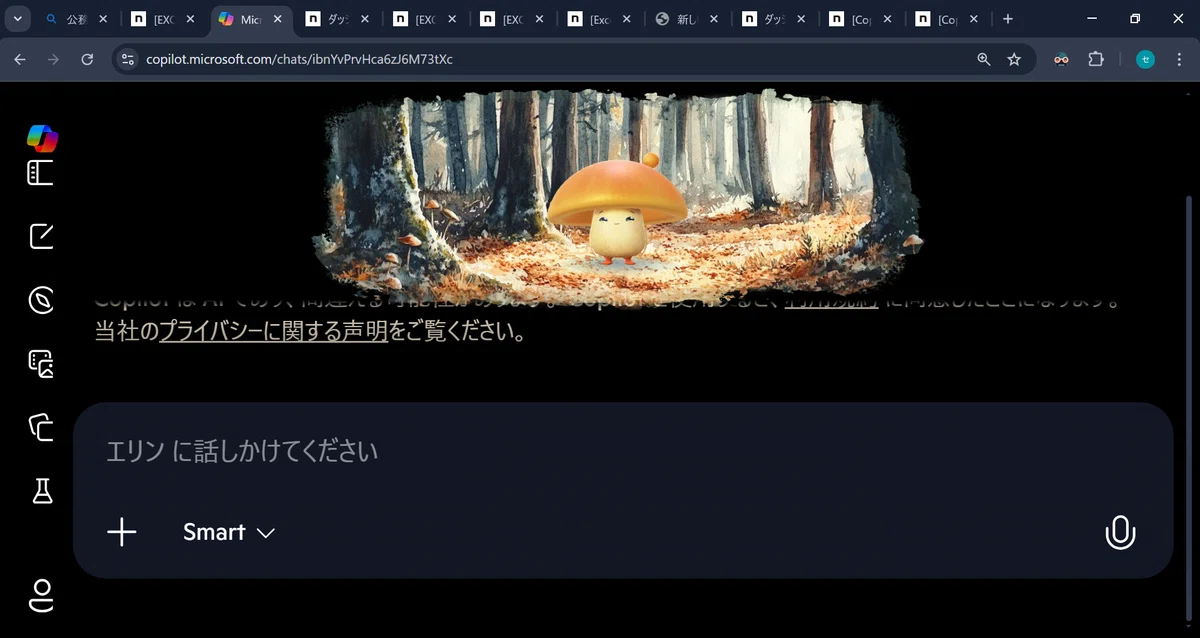
Task: Start voice input with microphone icon
Action: tap(1120, 532)
